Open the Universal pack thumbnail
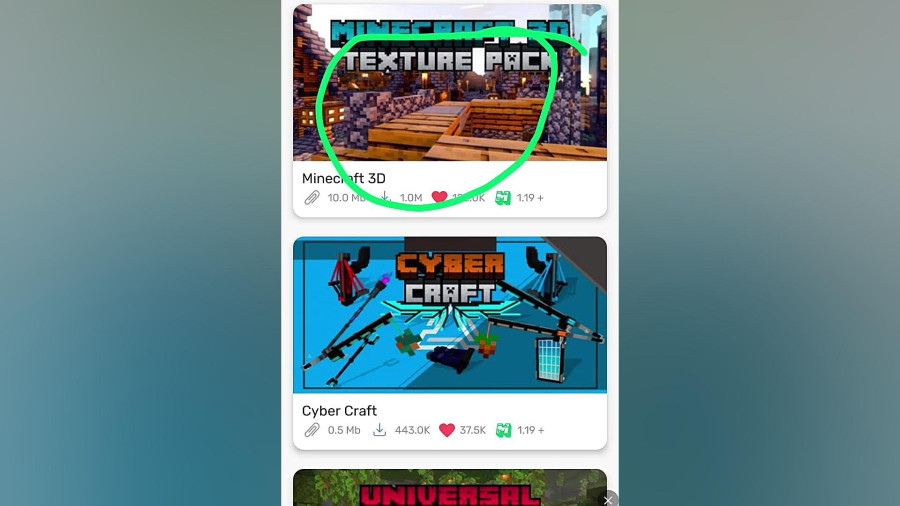 449,488
